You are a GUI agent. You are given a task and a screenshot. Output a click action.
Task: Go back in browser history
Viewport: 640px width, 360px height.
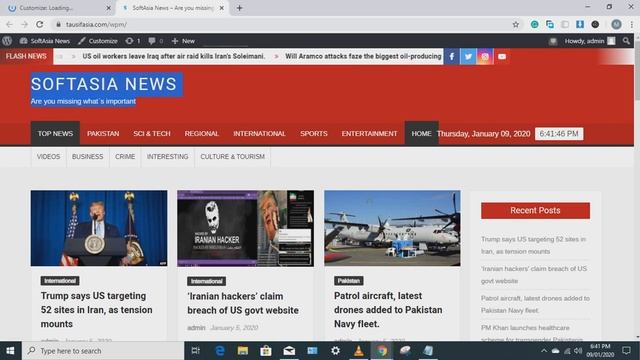tap(9, 24)
